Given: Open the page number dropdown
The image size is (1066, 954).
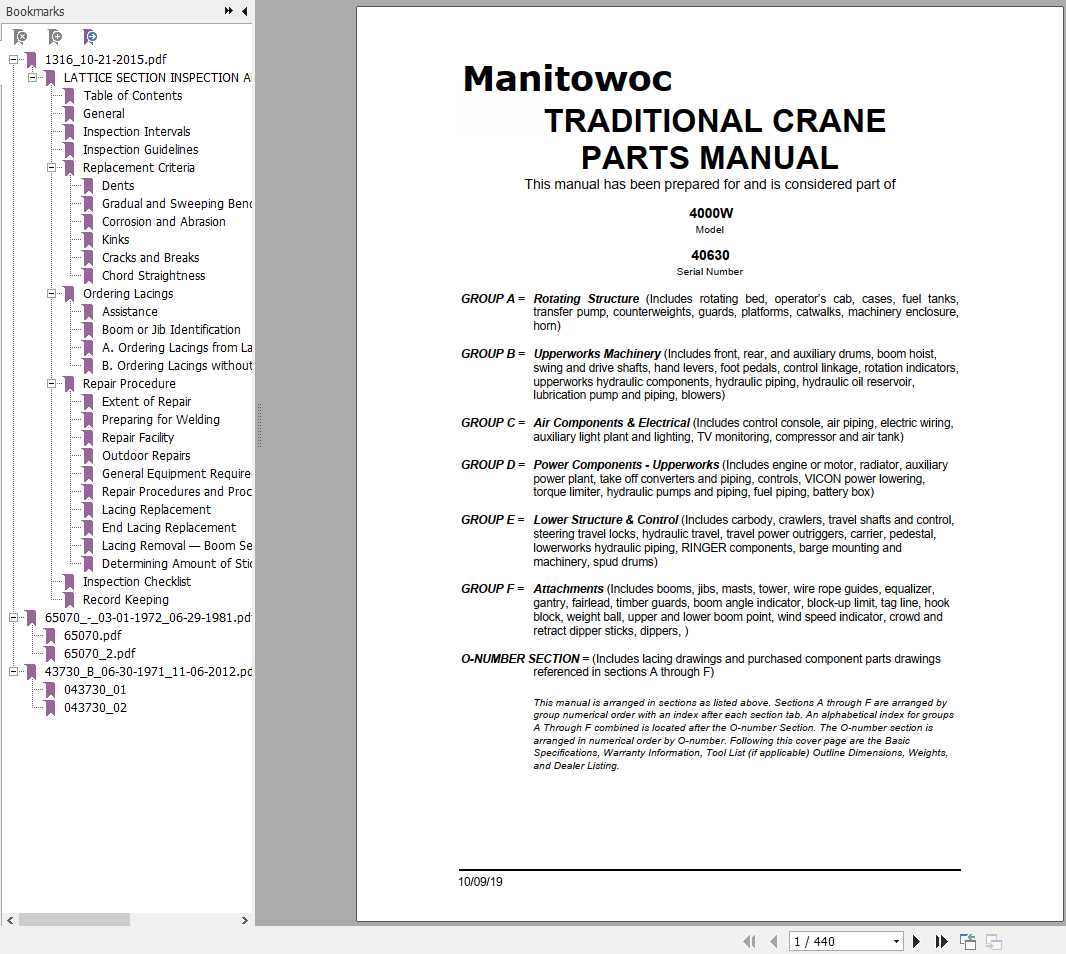Looking at the screenshot, I should click(895, 941).
